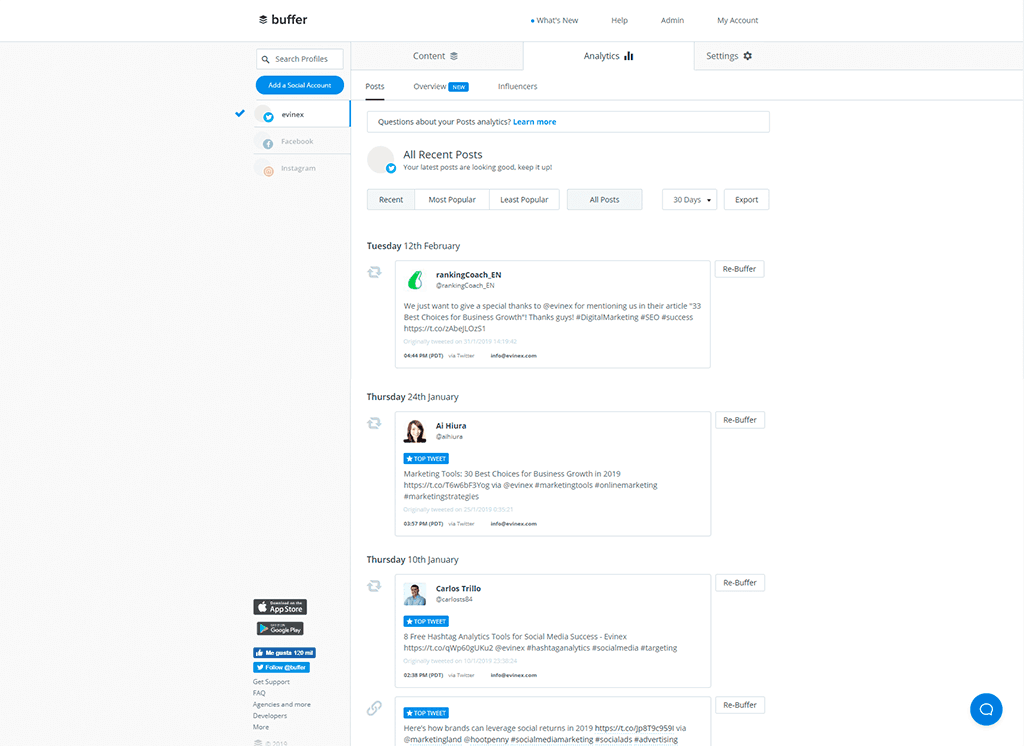Open Help in top navigation
Viewport: 1024px width, 746px height.
[x=619, y=20]
